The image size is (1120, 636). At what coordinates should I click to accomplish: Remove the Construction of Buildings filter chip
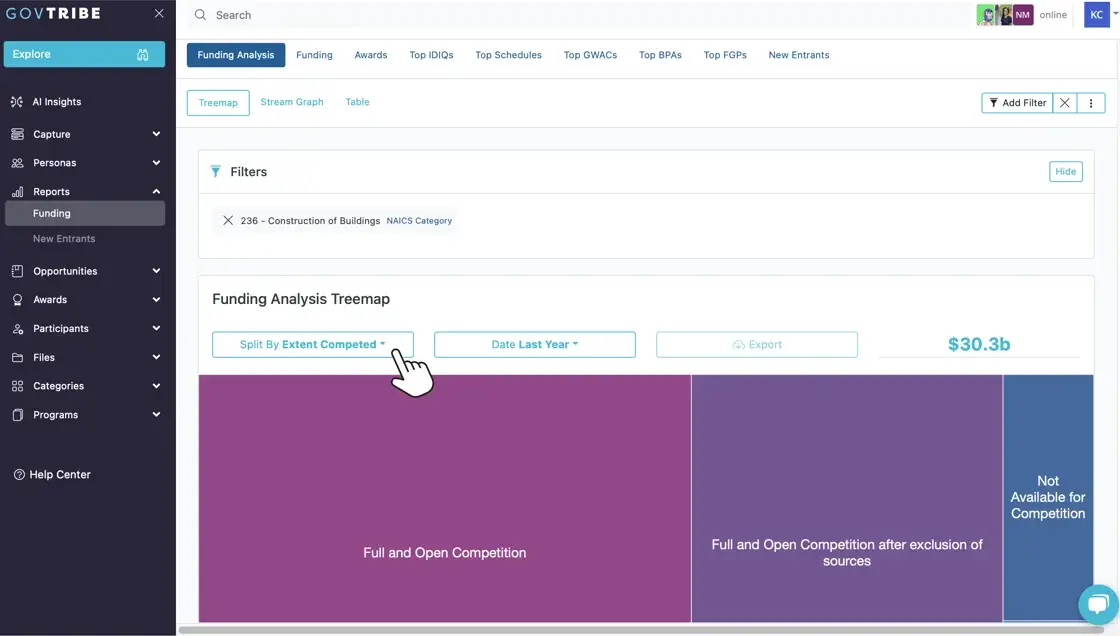coord(228,220)
